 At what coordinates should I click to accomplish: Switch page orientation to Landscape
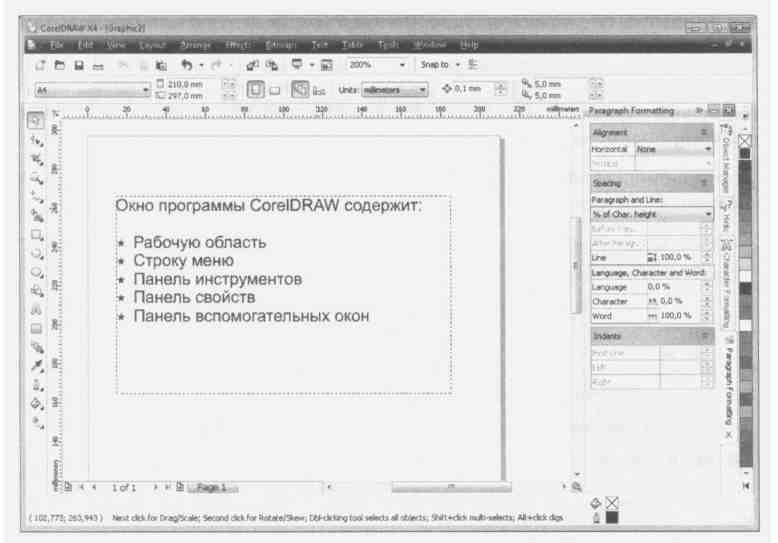pyautogui.click(x=275, y=90)
